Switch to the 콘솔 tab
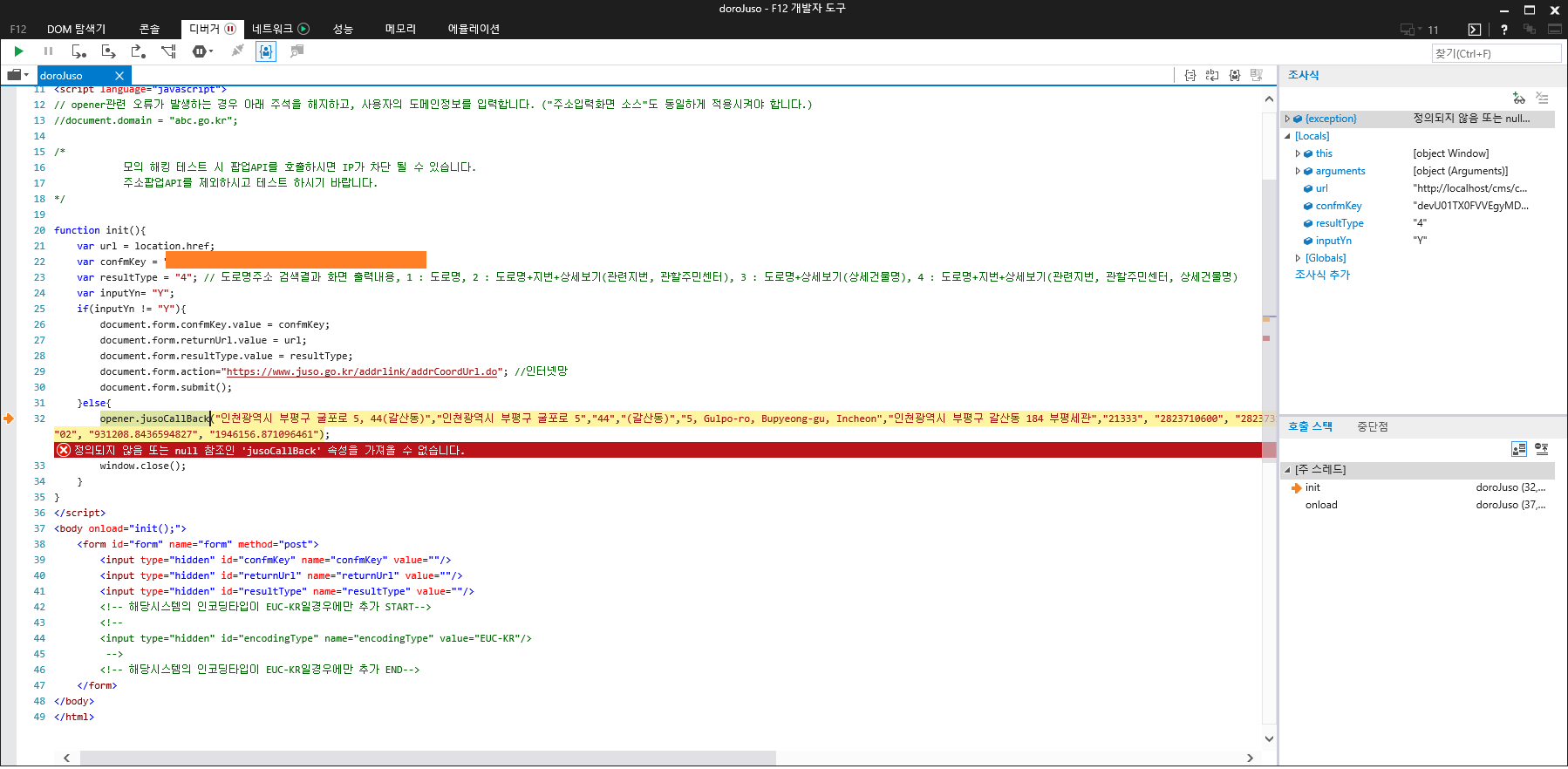1568x769 pixels. tap(150, 29)
